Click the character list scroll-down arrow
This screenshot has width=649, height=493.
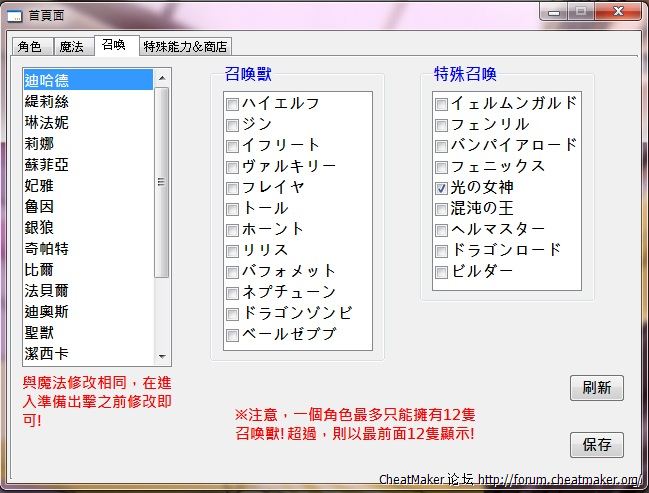tap(162, 355)
